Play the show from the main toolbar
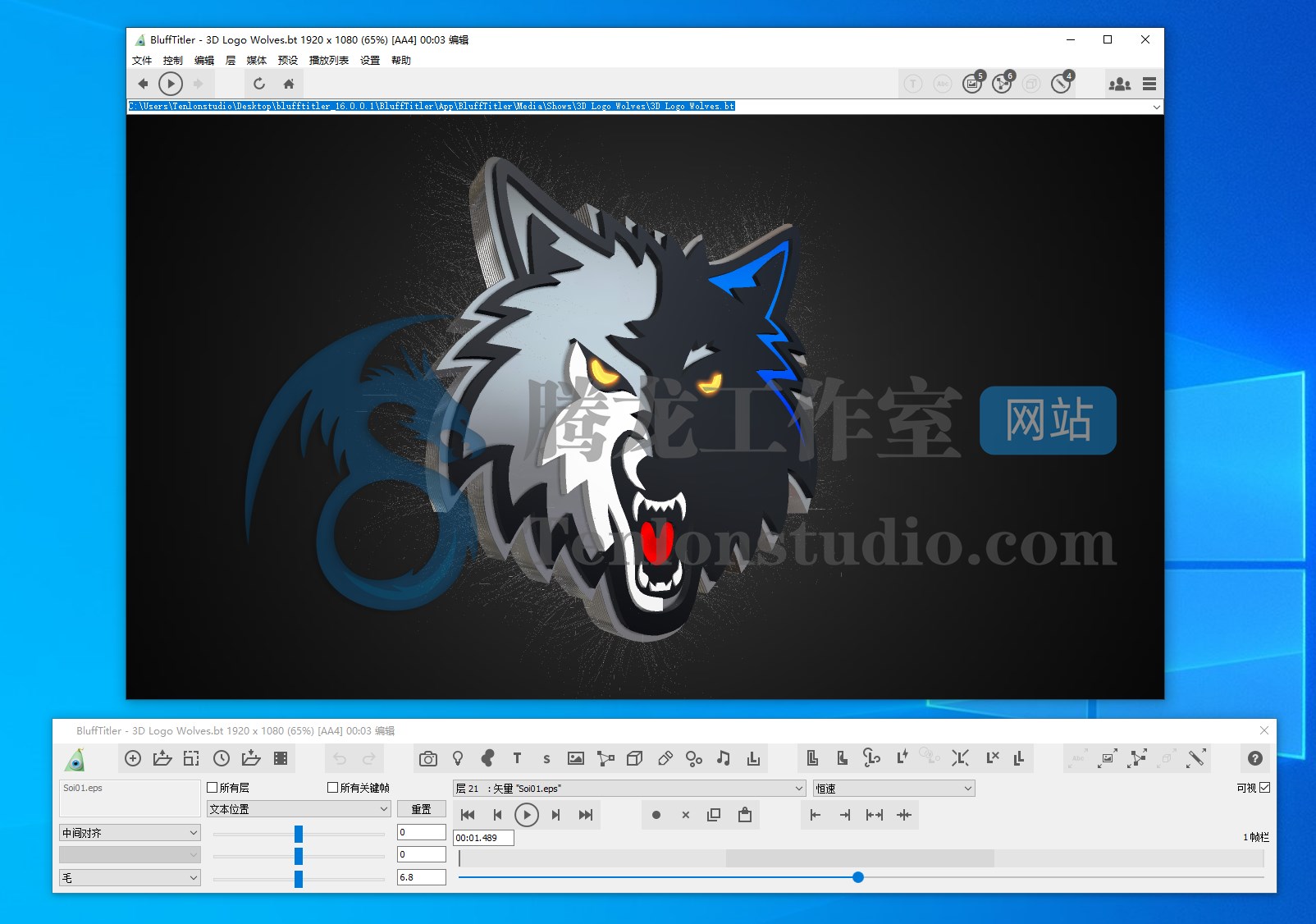The height and width of the screenshot is (924, 1316). tap(171, 84)
